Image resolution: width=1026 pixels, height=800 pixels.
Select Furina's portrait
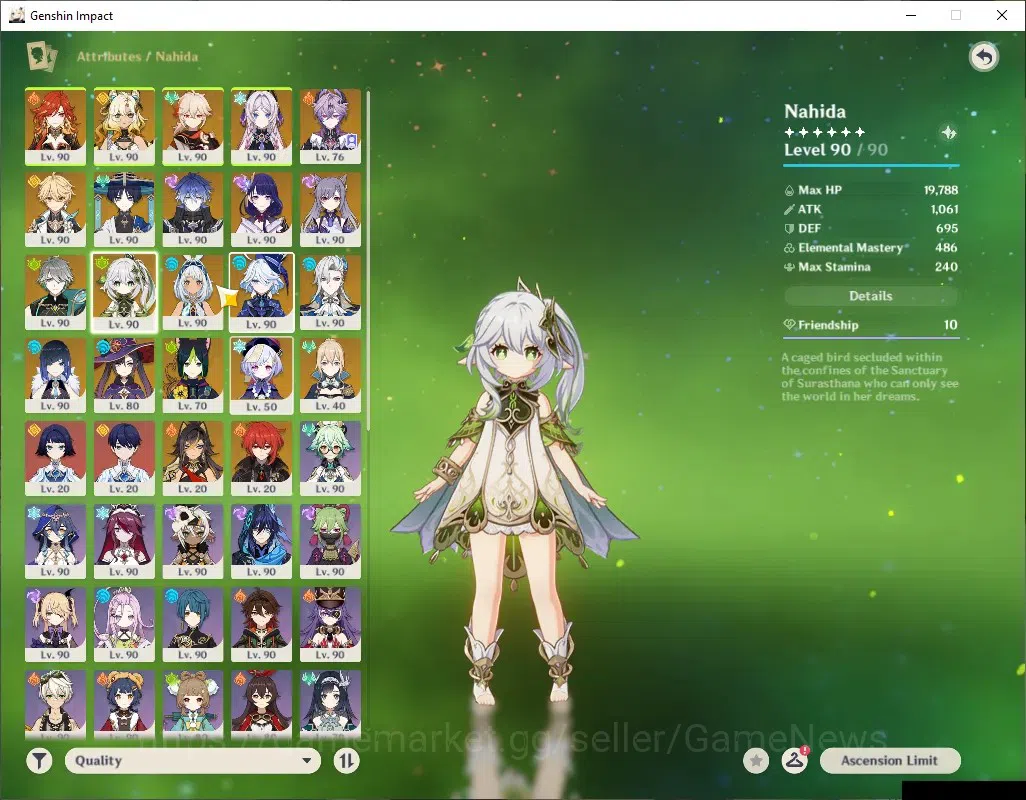pos(261,292)
